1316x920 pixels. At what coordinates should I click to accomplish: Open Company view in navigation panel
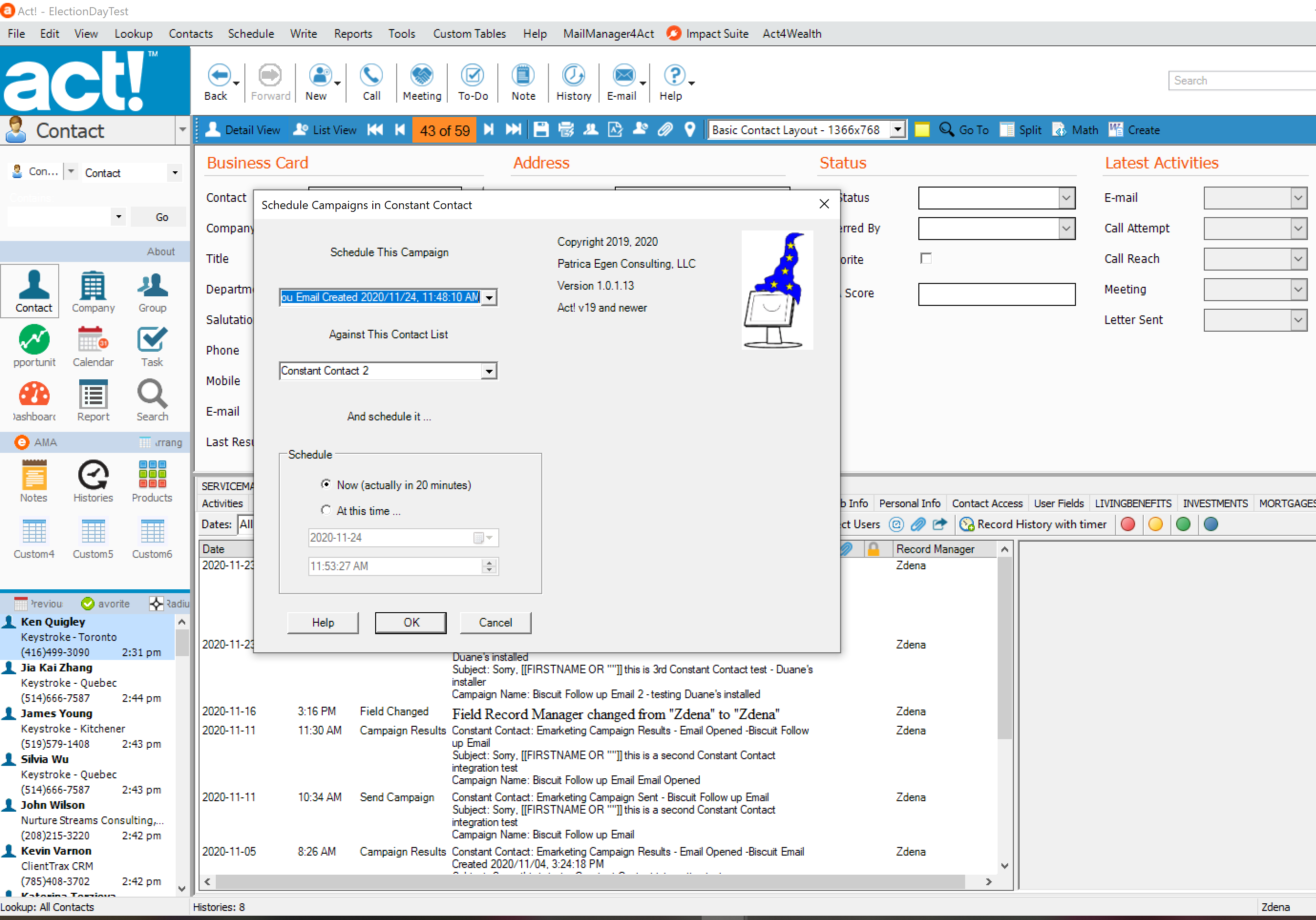93,292
